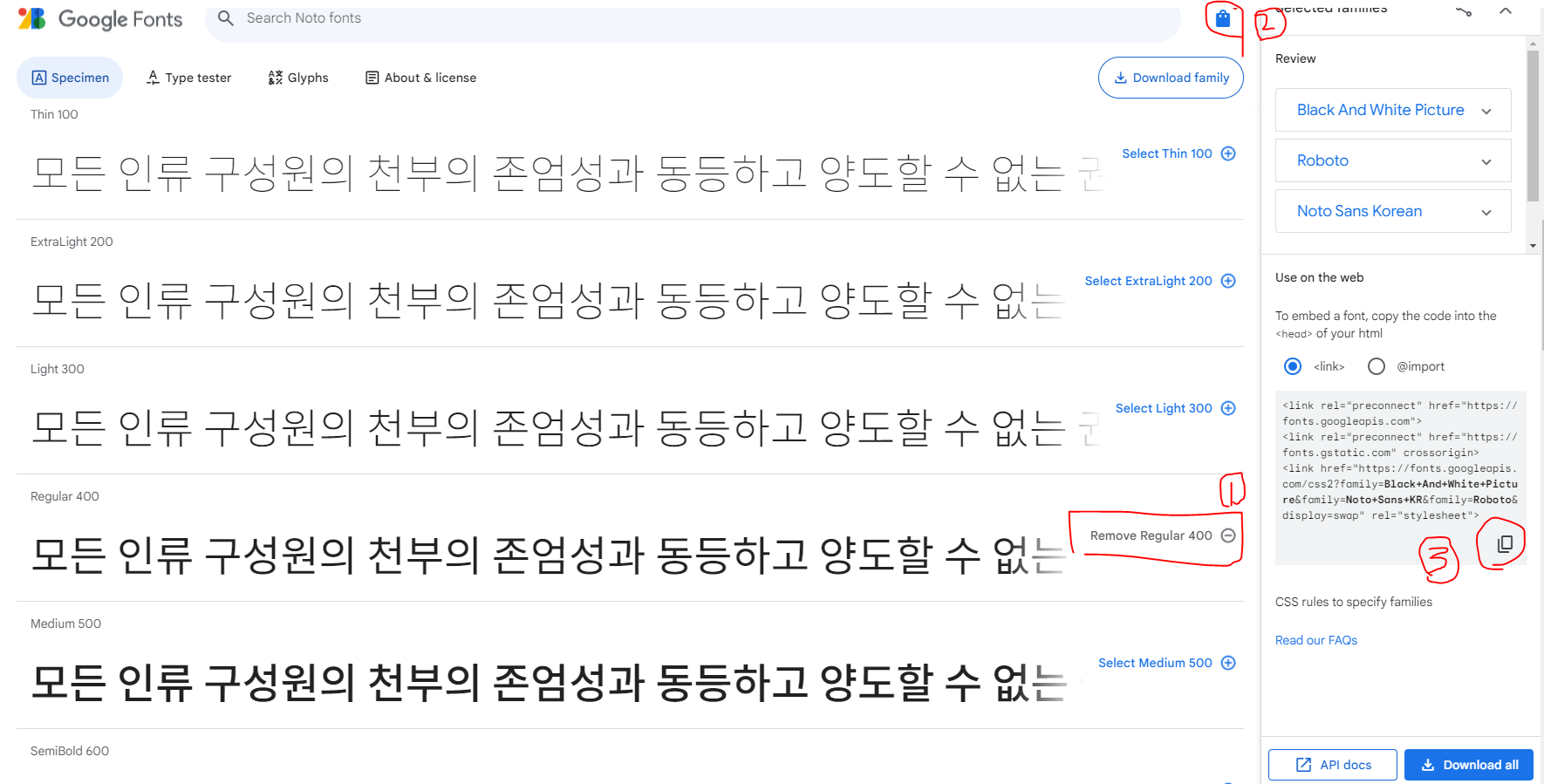
Task: Click 'CSS rules to specify families' text
Action: pyautogui.click(x=1354, y=602)
